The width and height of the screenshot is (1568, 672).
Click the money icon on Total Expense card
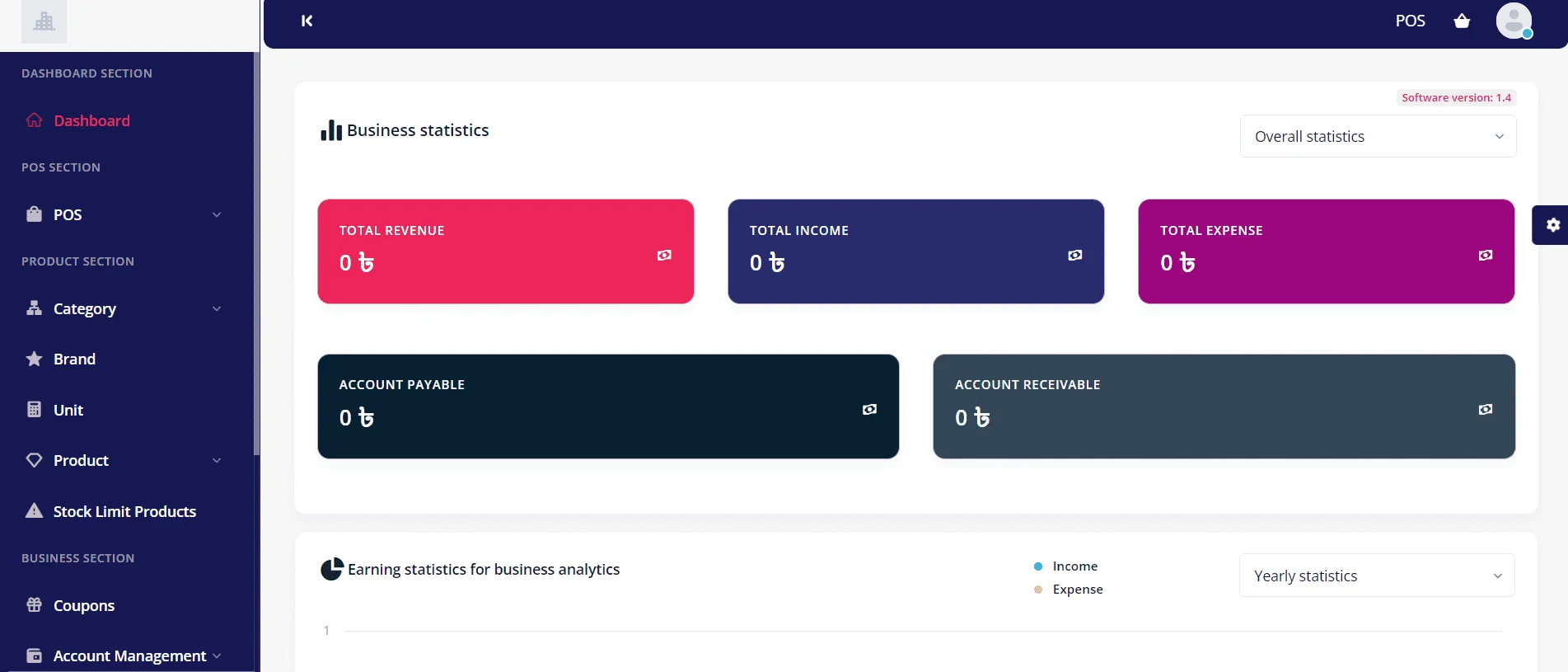[1485, 256]
